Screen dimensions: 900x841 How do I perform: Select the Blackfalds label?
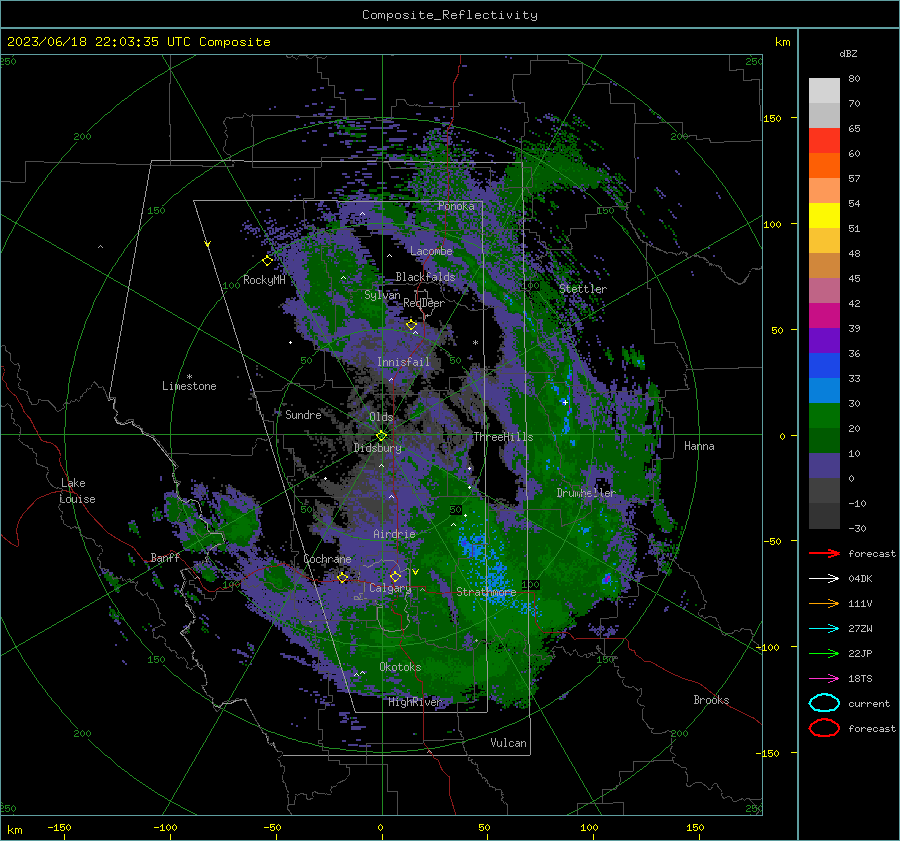(x=425, y=277)
